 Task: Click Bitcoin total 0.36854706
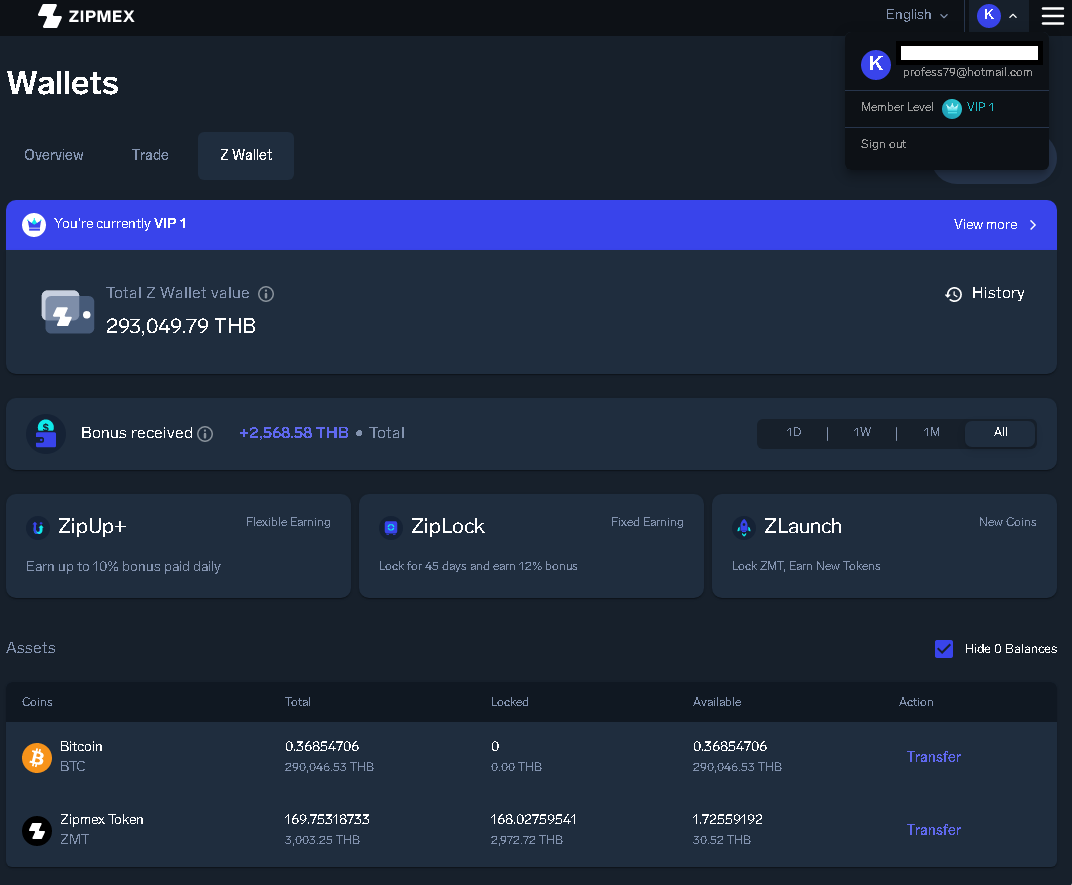[322, 746]
